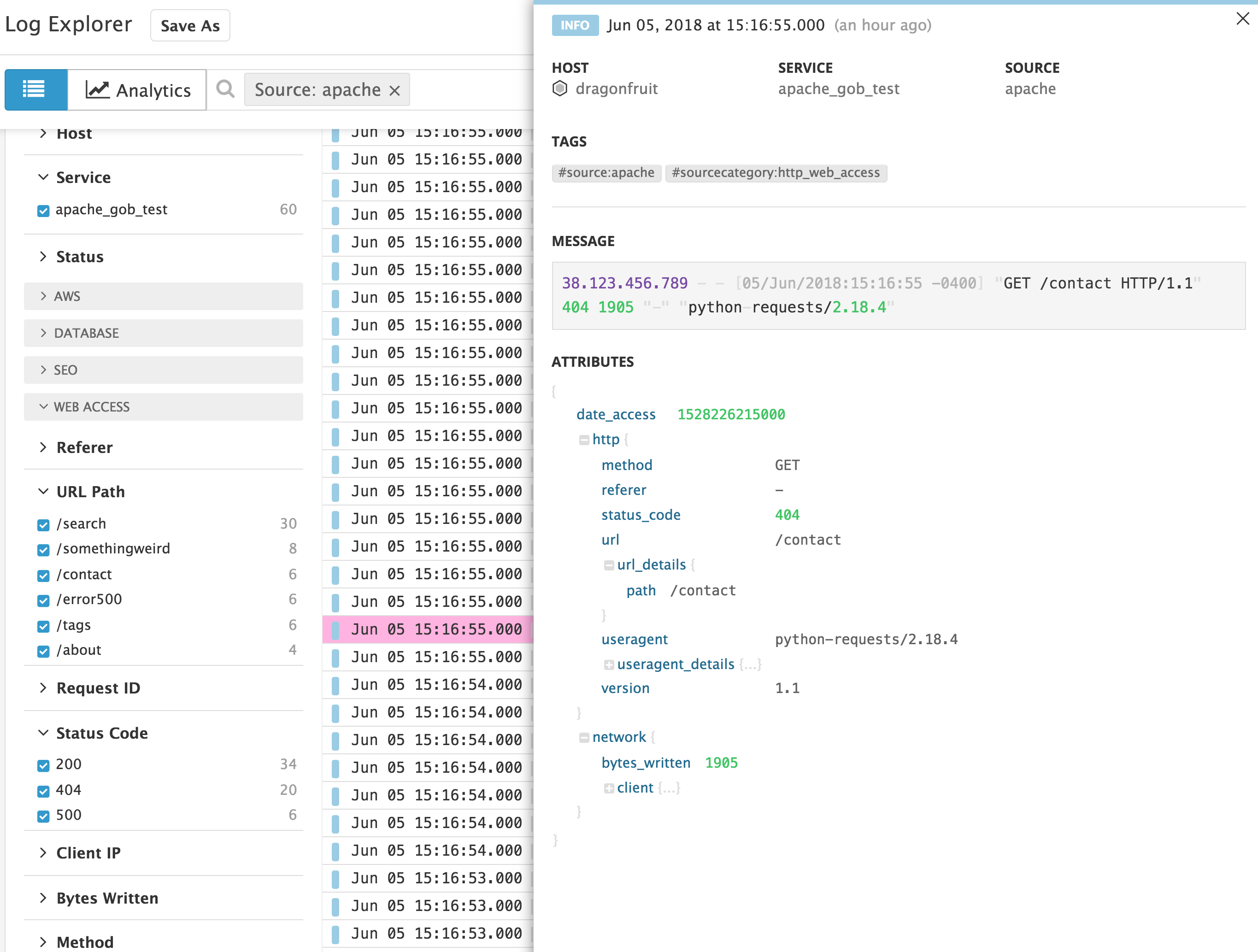Collapse the http attribute minus icon
The image size is (1258, 952).
click(585, 439)
